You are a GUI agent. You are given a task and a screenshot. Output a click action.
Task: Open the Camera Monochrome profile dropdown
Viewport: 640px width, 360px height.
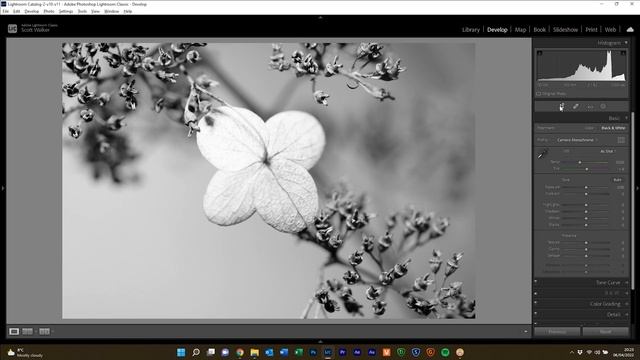577,140
